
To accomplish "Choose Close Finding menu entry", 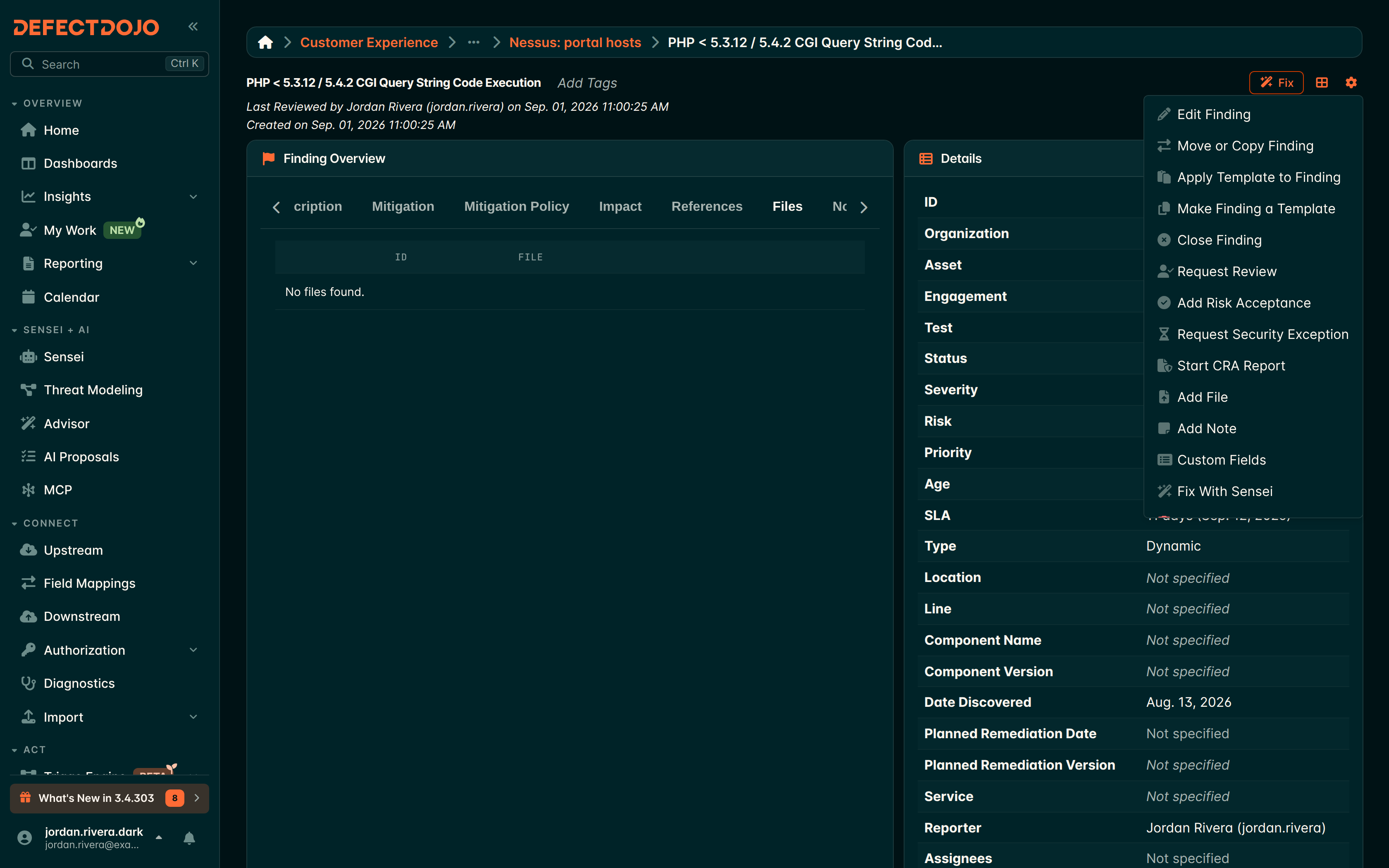I will pos(1253,240).
